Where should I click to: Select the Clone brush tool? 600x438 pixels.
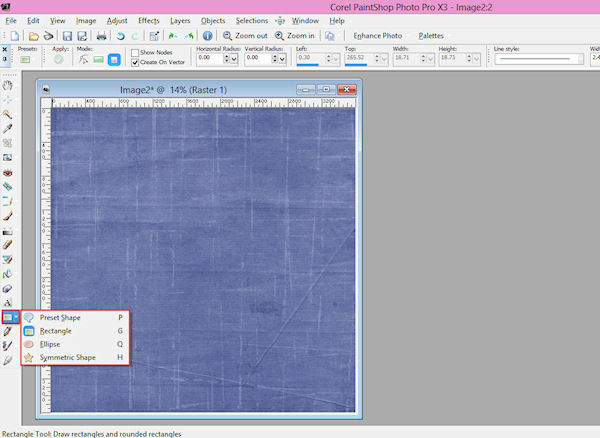pyautogui.click(x=7, y=201)
